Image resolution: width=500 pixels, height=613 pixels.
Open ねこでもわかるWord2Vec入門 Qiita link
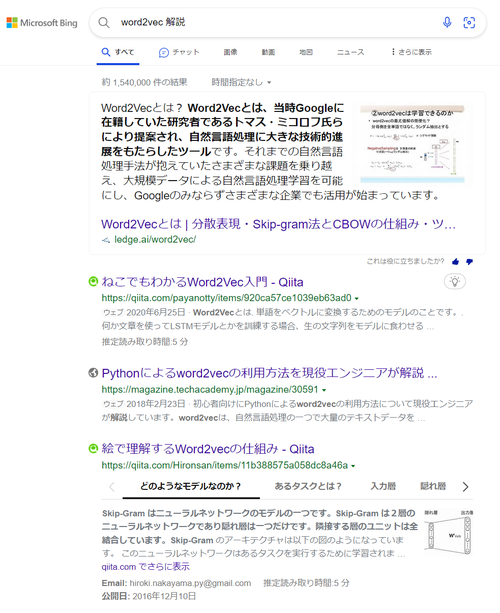[202, 282]
